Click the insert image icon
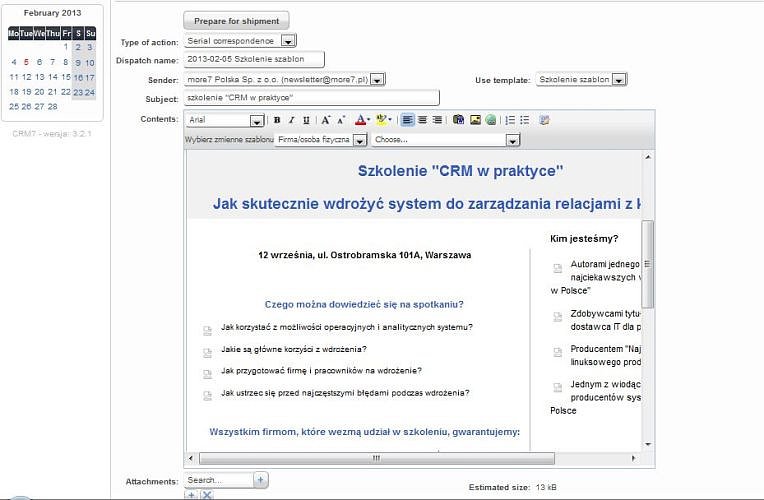The height and width of the screenshot is (500, 764). pos(475,120)
